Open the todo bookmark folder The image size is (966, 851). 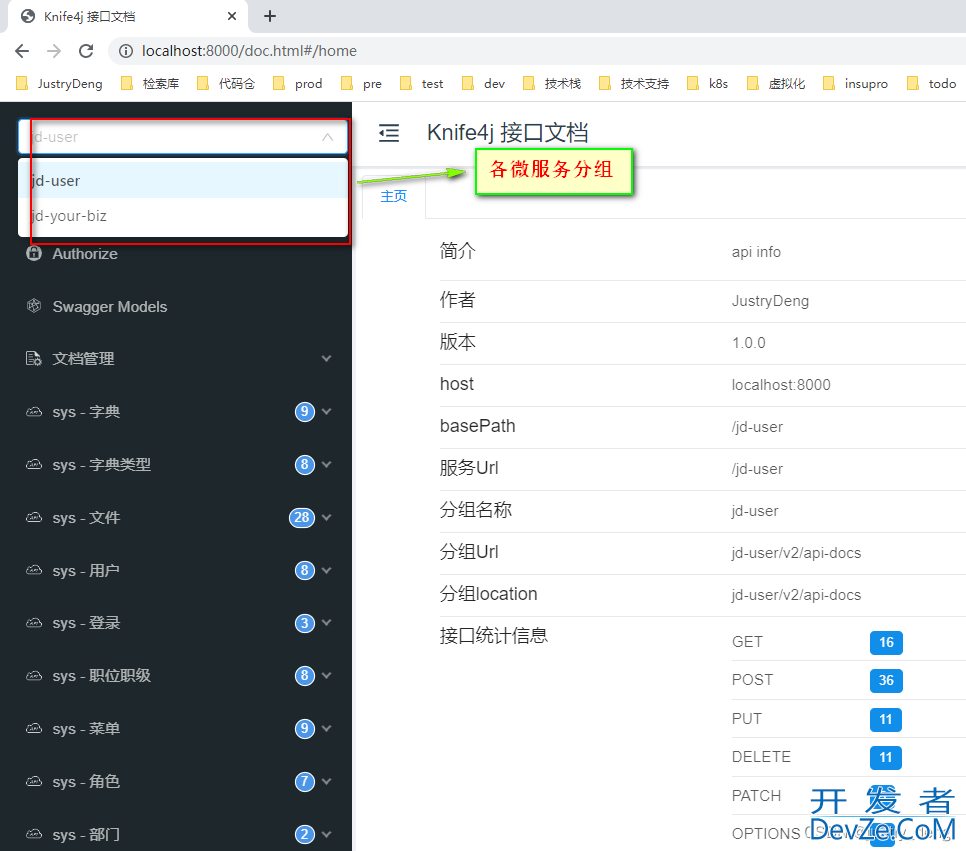click(932, 84)
